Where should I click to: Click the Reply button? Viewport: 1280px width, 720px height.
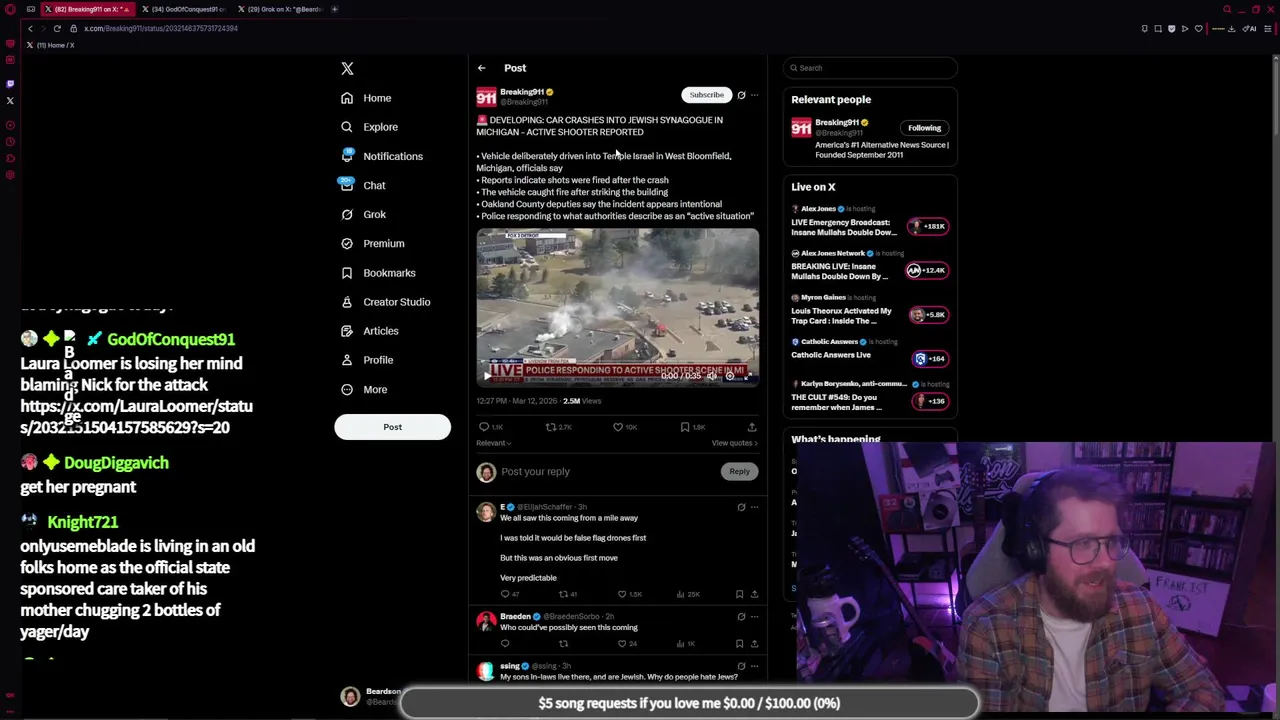(739, 472)
